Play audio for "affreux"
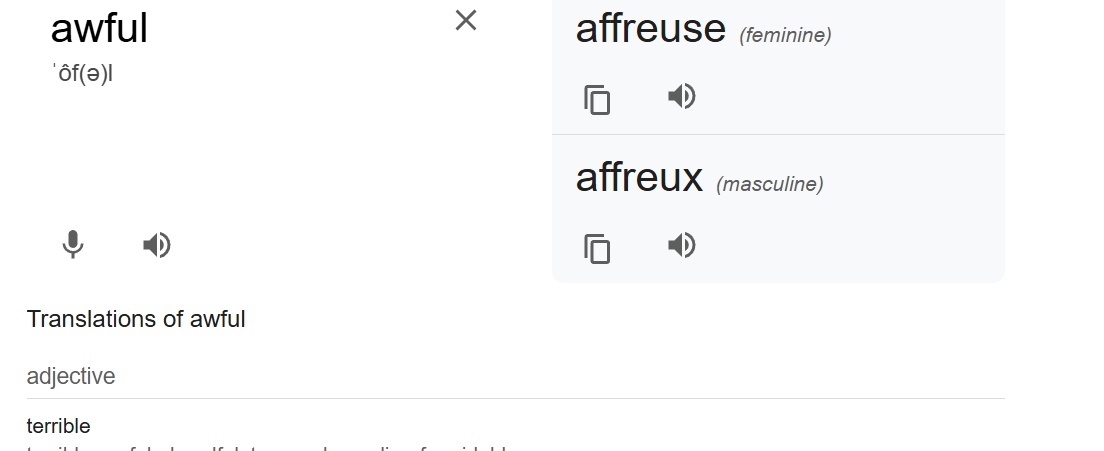1104x451 pixels. coord(681,245)
